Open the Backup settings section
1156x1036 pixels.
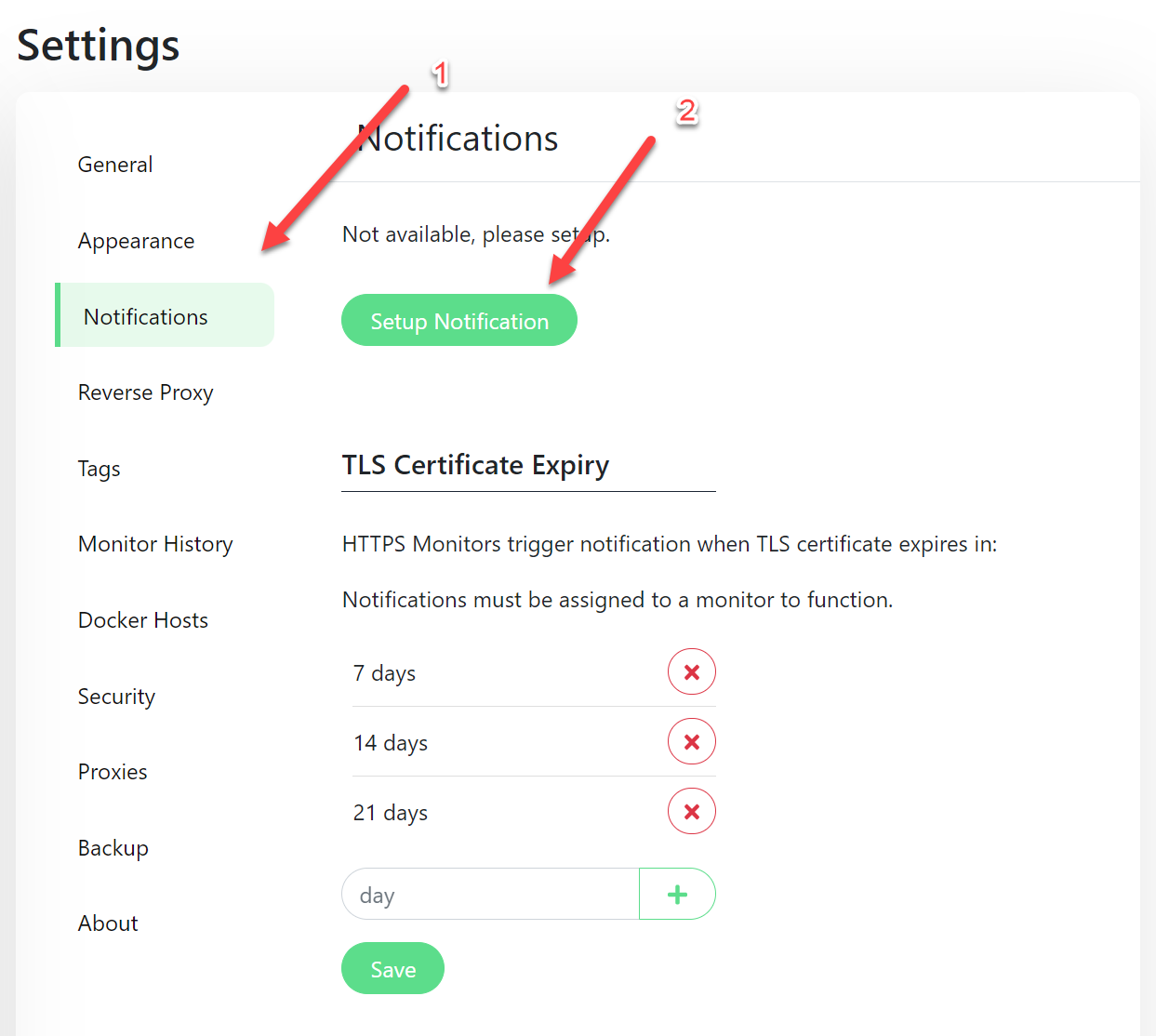(x=113, y=848)
